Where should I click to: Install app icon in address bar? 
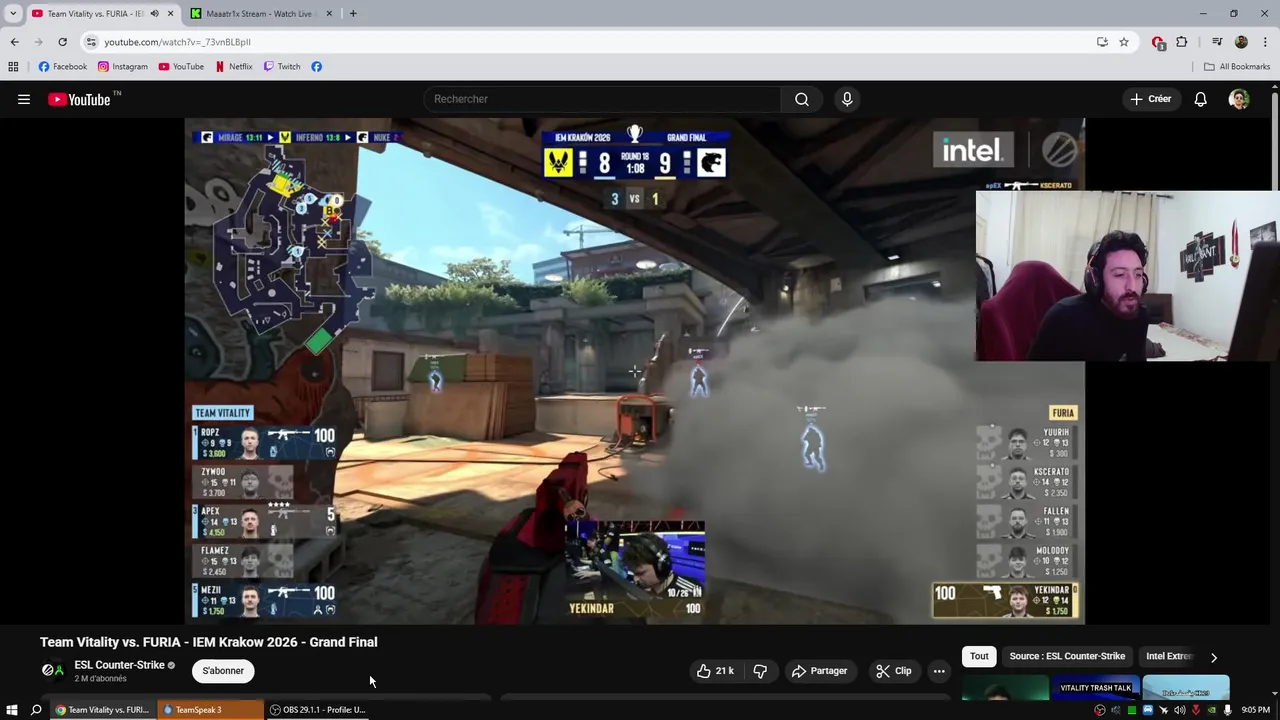click(x=1102, y=42)
